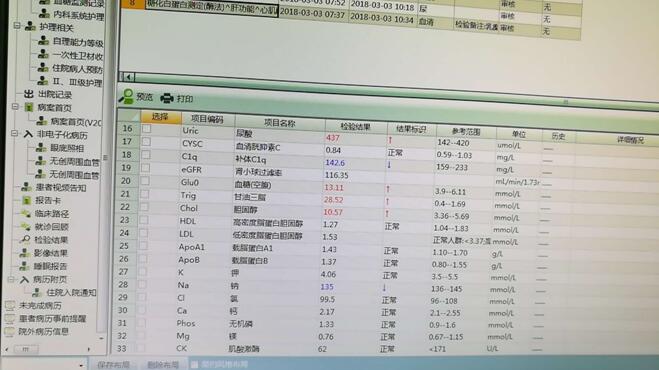Select the 未完成病历 icon at bottom
The height and width of the screenshot is (370, 659).
point(10,306)
